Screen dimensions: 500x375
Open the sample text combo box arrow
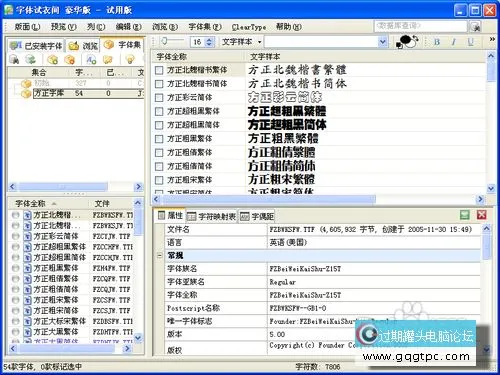pos(383,42)
